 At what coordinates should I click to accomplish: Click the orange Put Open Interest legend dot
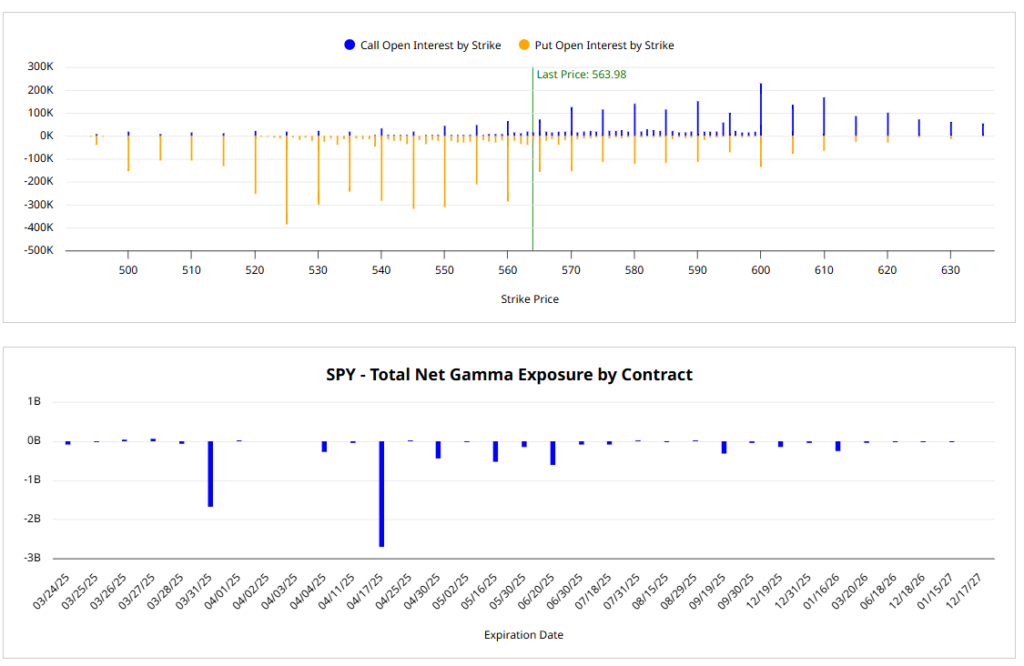[524, 45]
